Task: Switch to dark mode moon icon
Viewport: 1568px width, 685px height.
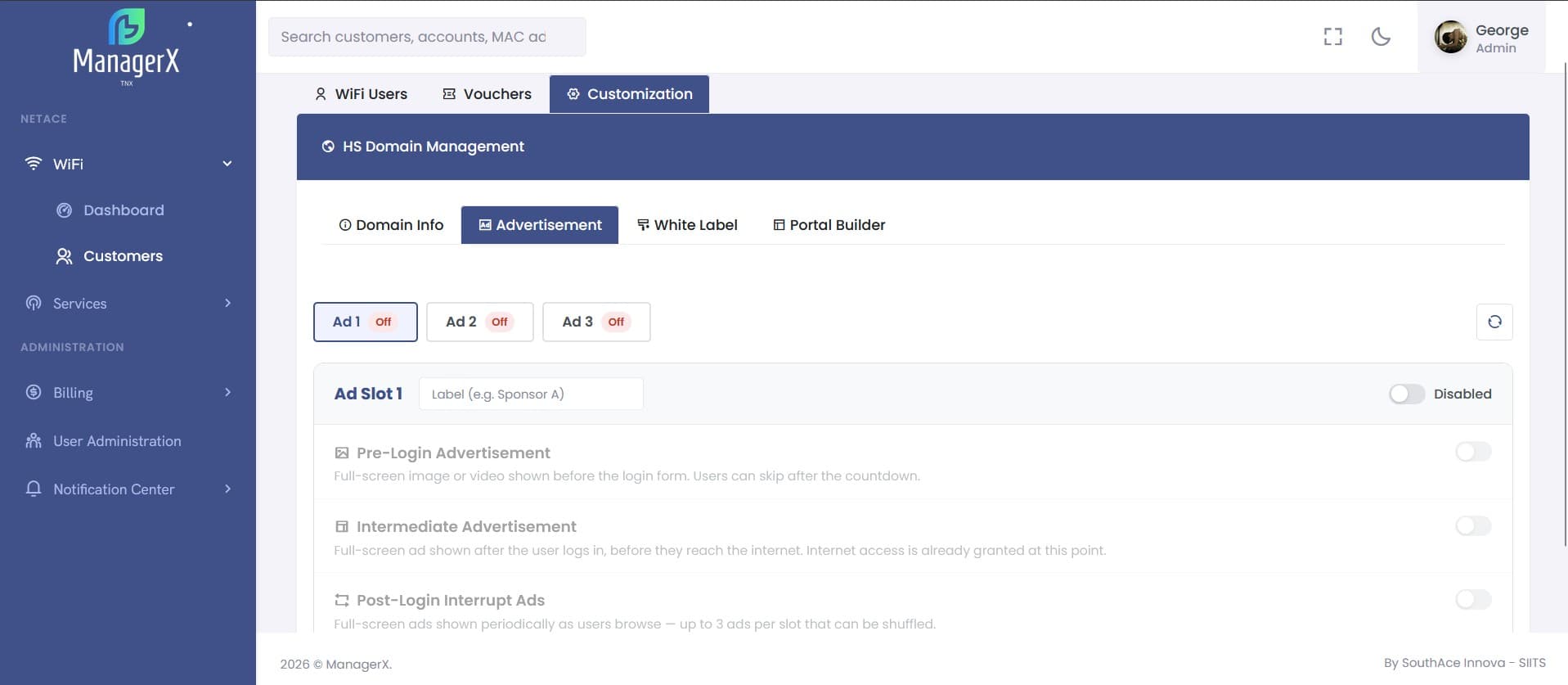Action: tap(1381, 37)
